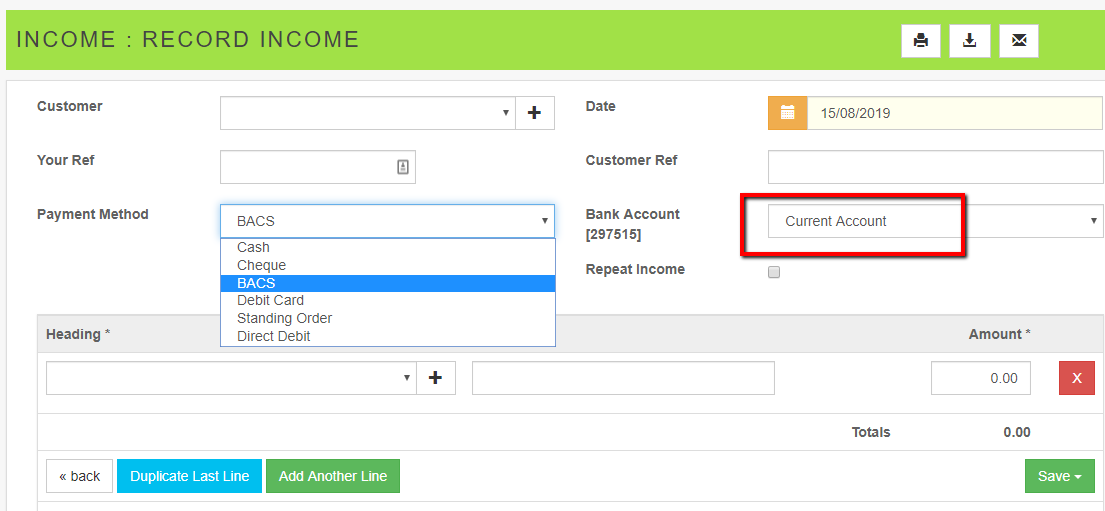Open the Payment Method dropdown

coord(388,221)
